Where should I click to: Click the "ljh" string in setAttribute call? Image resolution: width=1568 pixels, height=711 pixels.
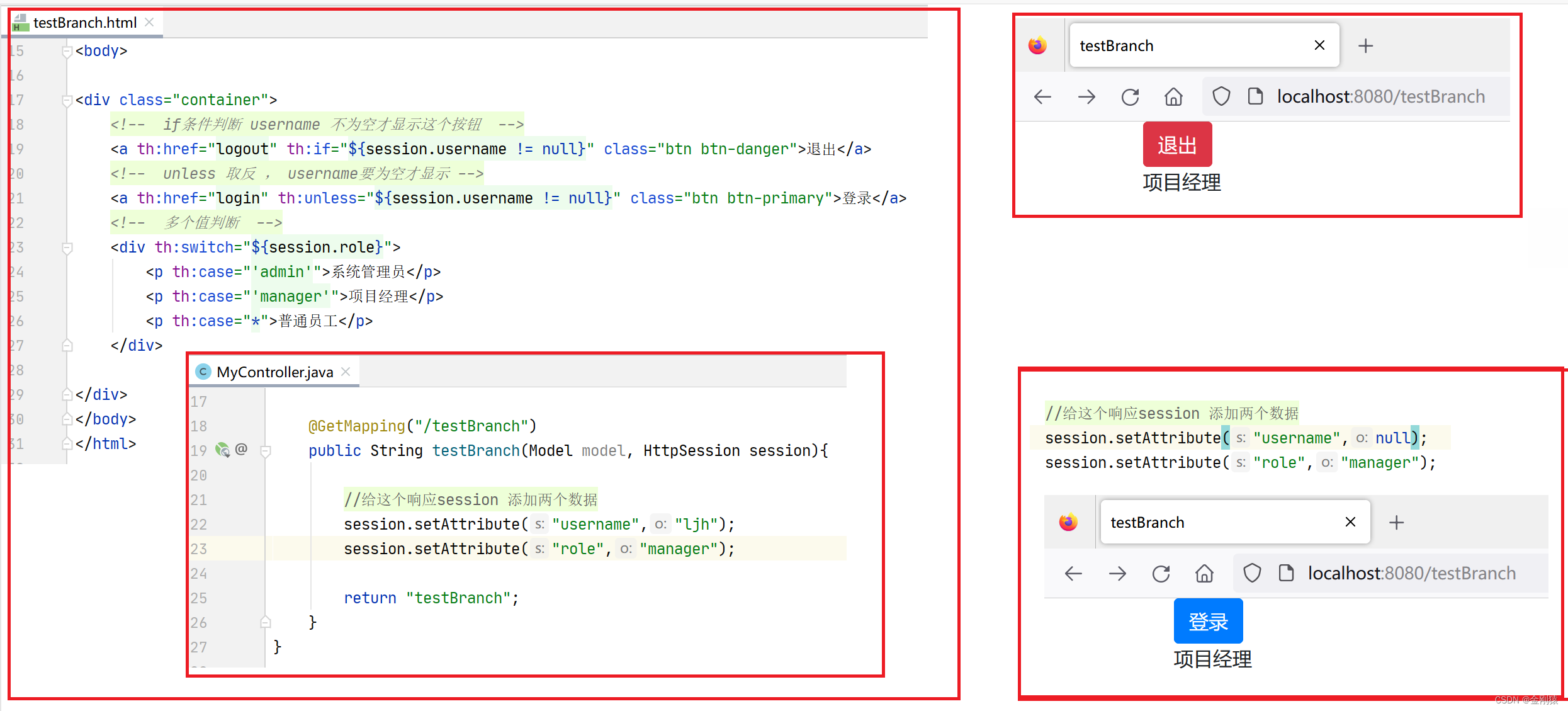696,525
